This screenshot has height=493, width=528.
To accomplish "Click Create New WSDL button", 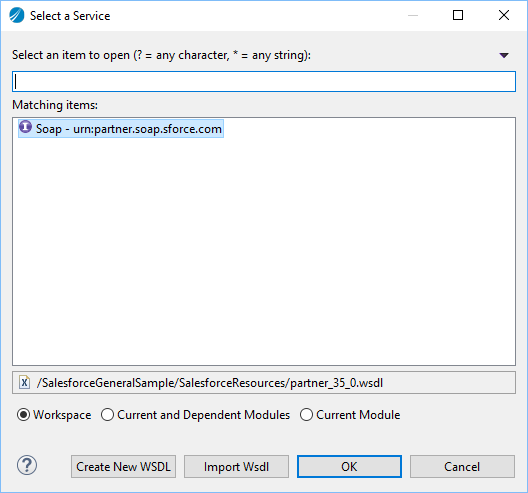I will (123, 467).
